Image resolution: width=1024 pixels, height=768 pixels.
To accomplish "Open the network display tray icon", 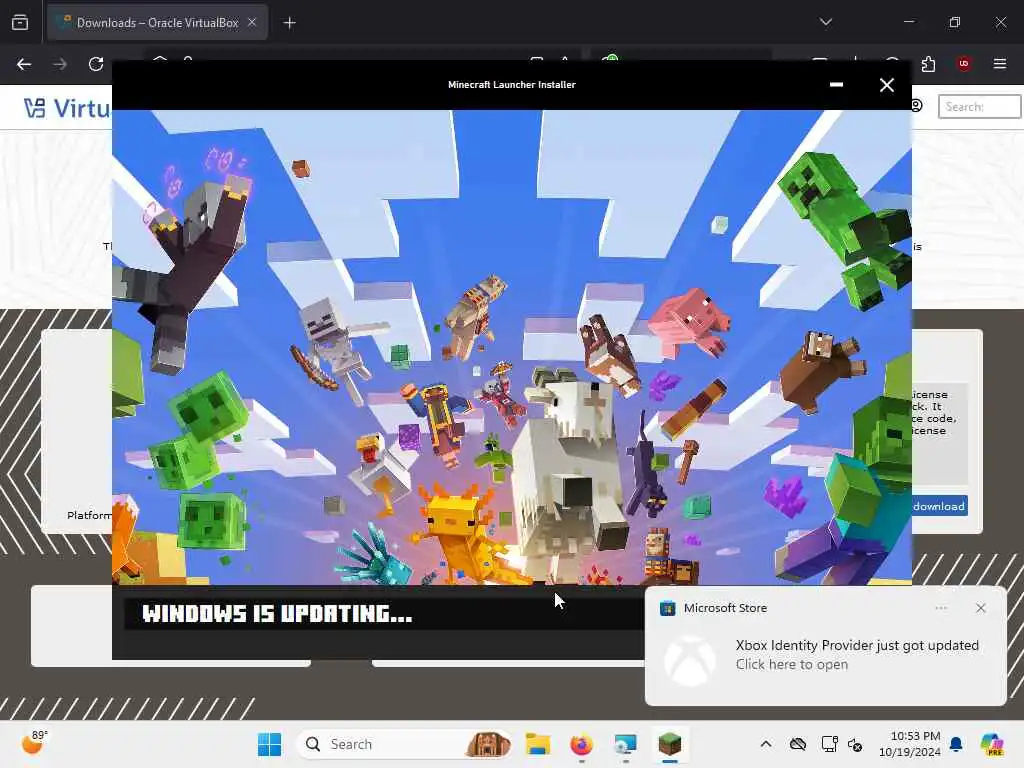I will pos(829,744).
